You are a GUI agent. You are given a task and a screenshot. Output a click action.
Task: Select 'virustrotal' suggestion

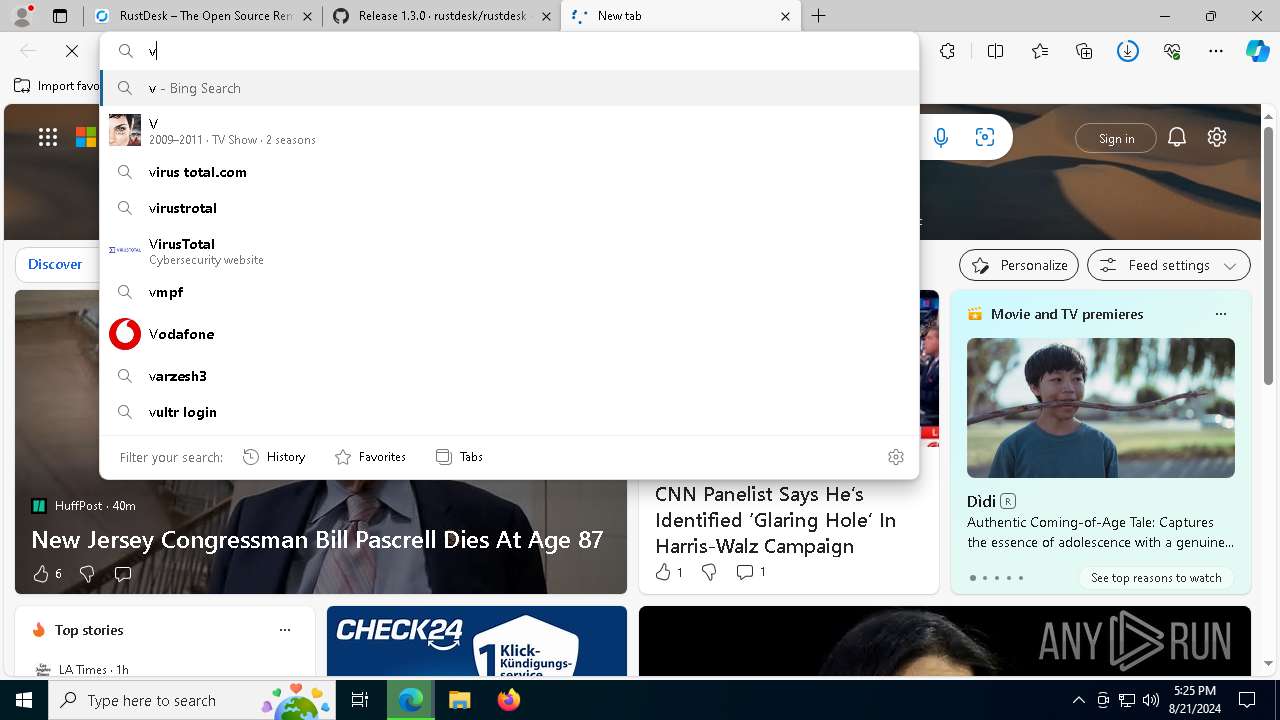tap(510, 208)
